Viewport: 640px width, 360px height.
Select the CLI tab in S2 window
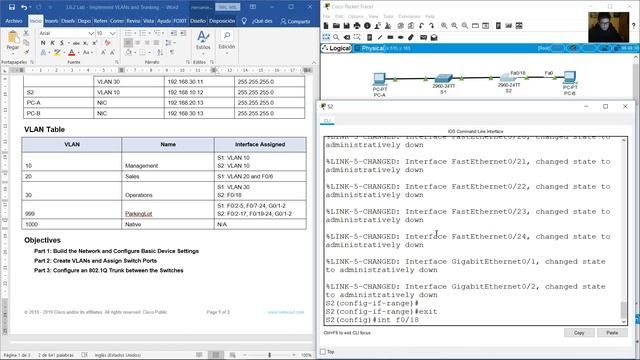(x=327, y=121)
